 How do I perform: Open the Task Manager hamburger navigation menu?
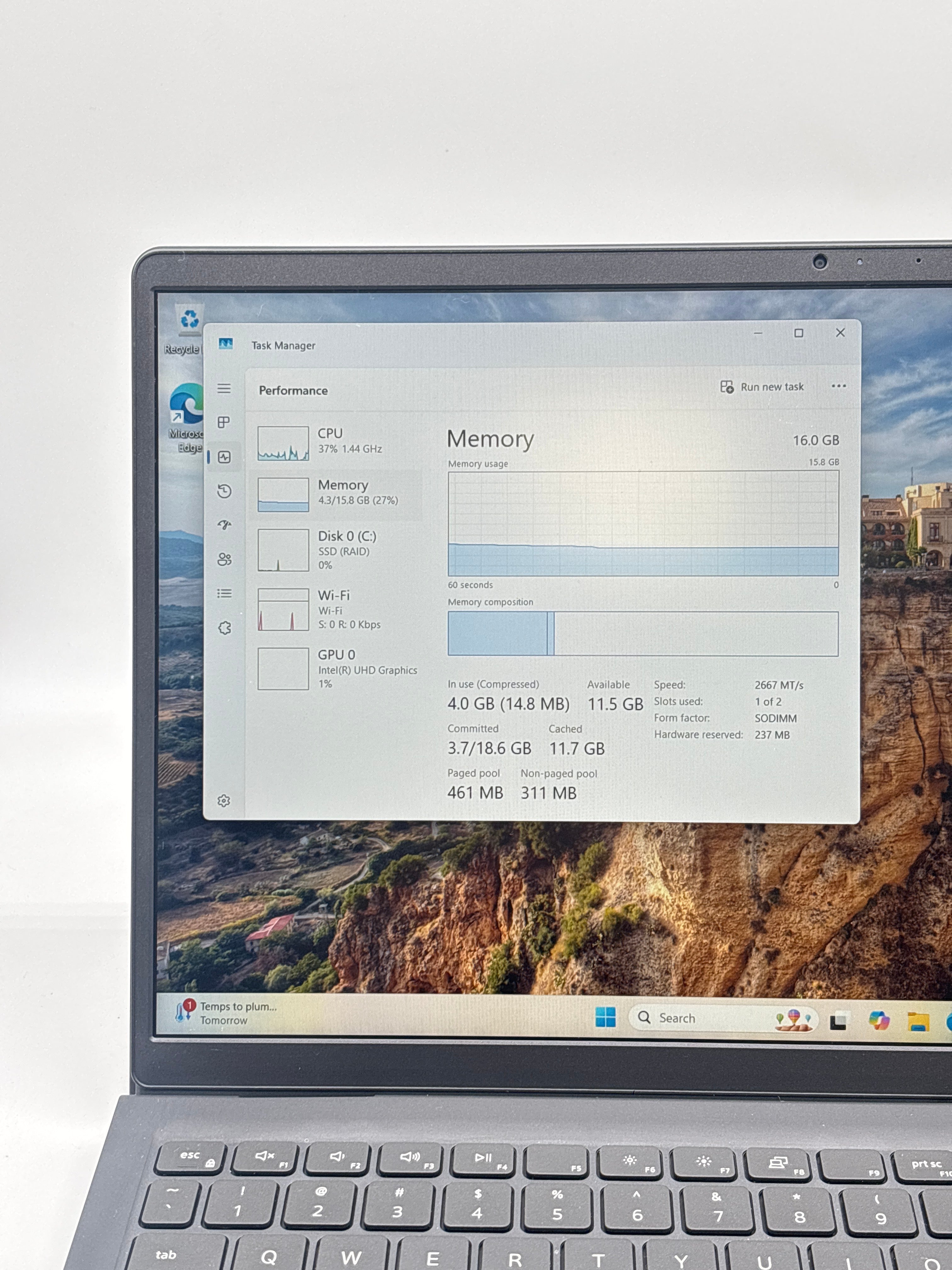point(224,389)
